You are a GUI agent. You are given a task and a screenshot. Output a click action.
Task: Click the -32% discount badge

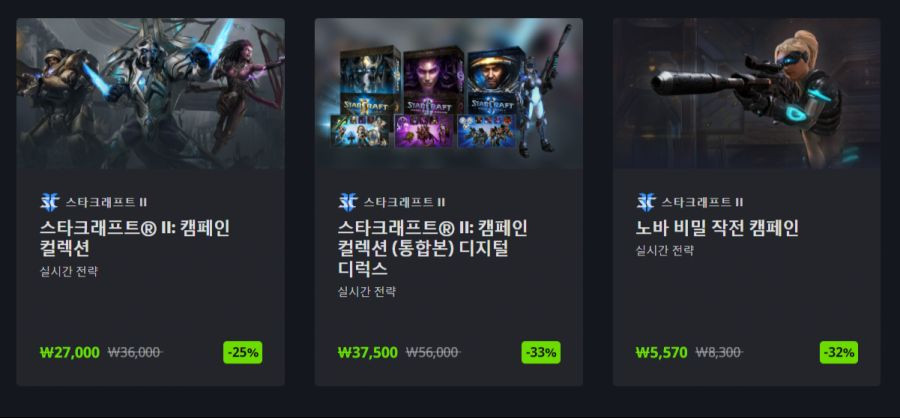tap(839, 353)
